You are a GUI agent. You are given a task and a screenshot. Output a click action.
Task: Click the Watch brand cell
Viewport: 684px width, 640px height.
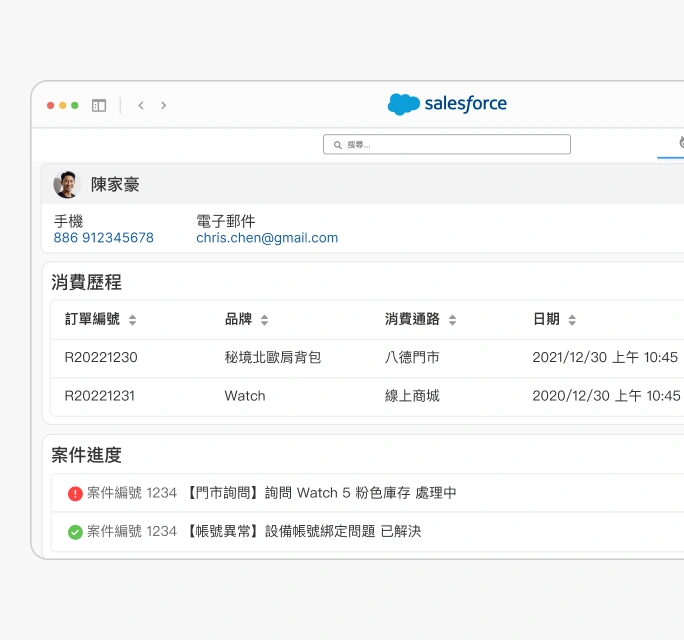pyautogui.click(x=245, y=396)
